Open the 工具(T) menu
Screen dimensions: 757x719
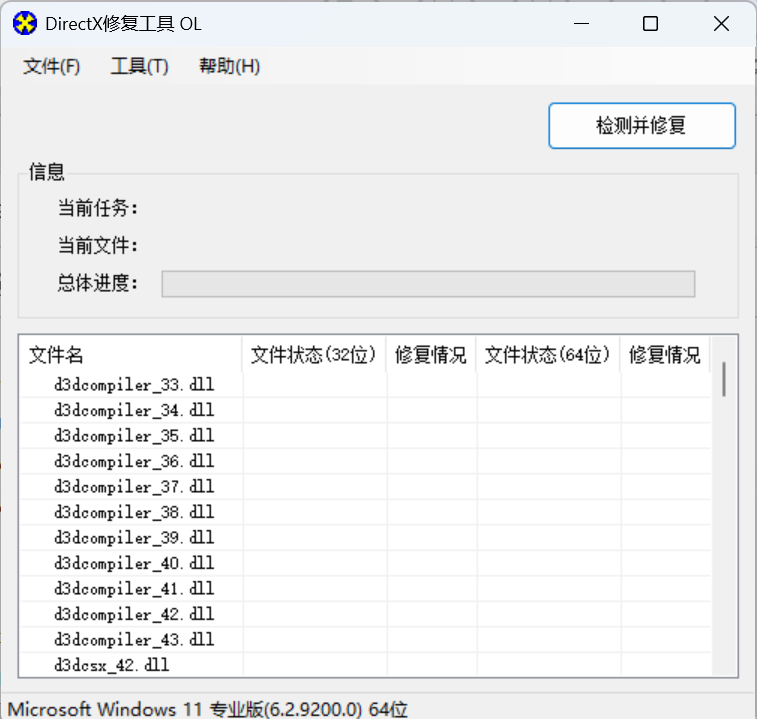coord(140,66)
